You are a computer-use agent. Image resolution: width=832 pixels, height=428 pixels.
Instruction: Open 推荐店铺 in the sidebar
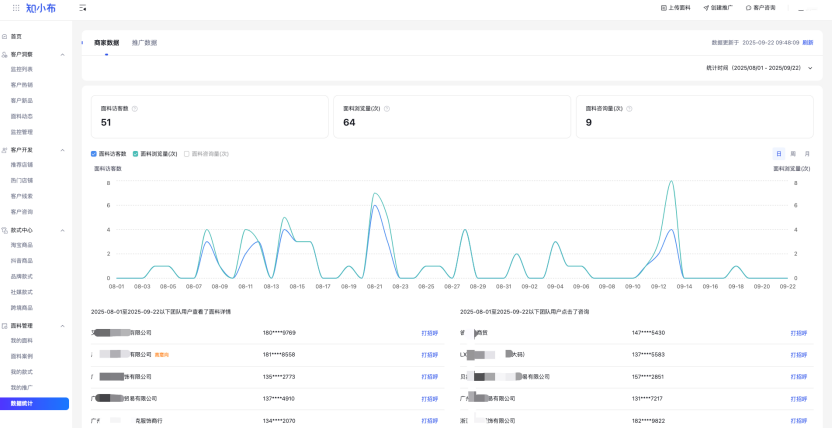(x=22, y=164)
